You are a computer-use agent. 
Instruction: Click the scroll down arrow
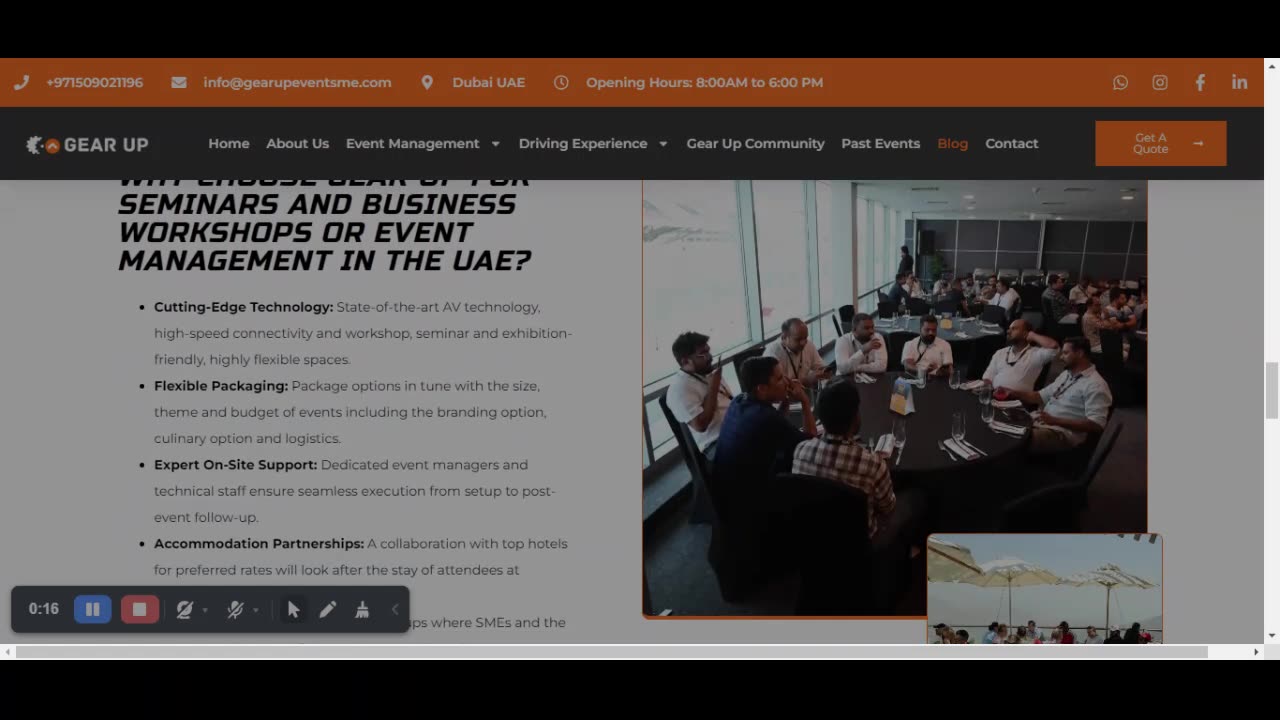(x=1272, y=636)
